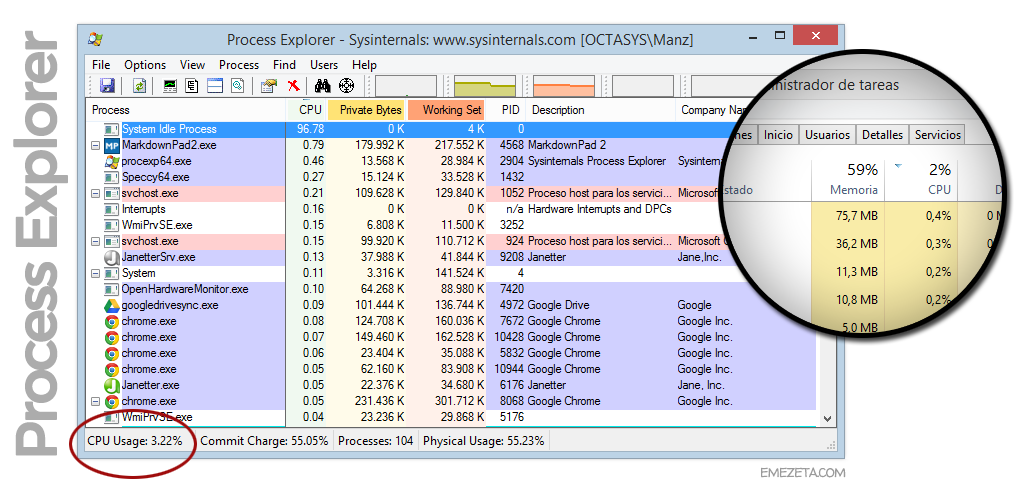The image size is (1024, 500).
Task: Click 'CPU Usage: 3.22%' in status bar
Action: (x=135, y=441)
